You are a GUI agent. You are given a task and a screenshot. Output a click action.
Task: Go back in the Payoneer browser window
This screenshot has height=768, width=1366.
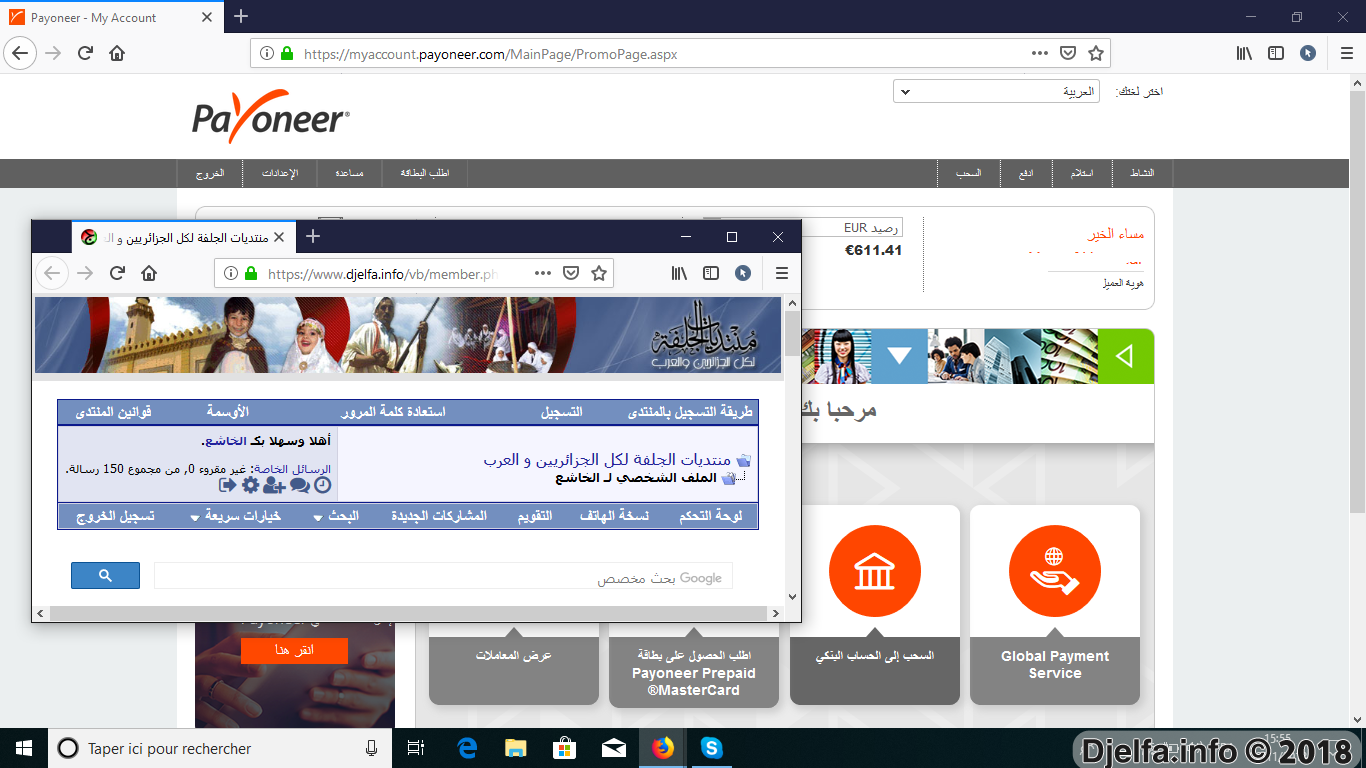point(21,53)
